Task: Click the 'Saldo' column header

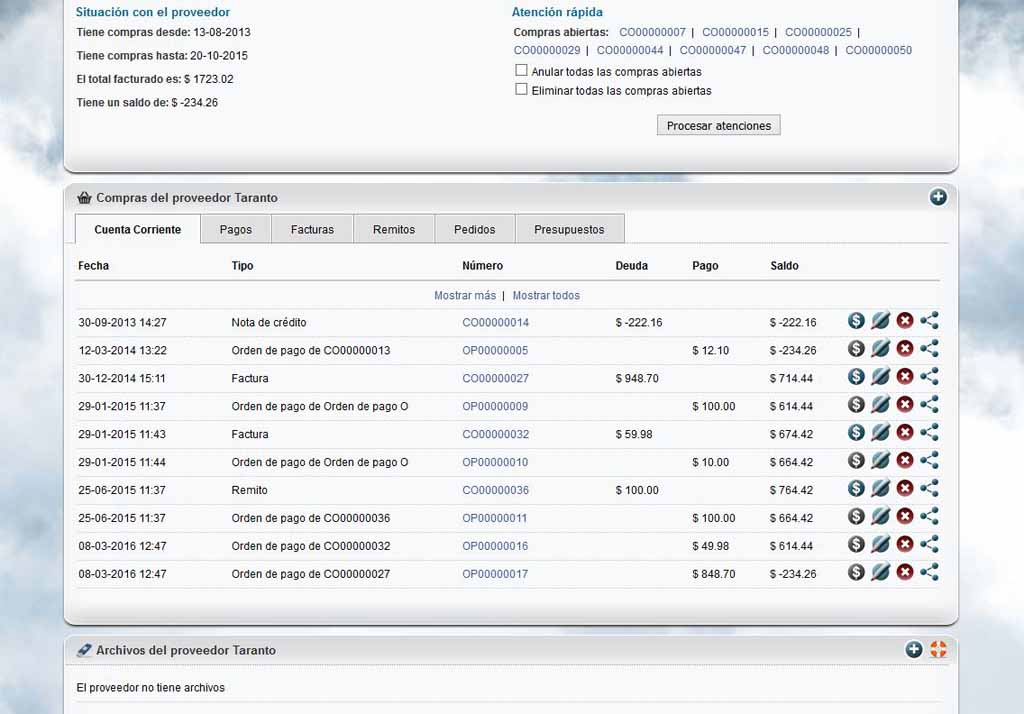Action: click(784, 266)
